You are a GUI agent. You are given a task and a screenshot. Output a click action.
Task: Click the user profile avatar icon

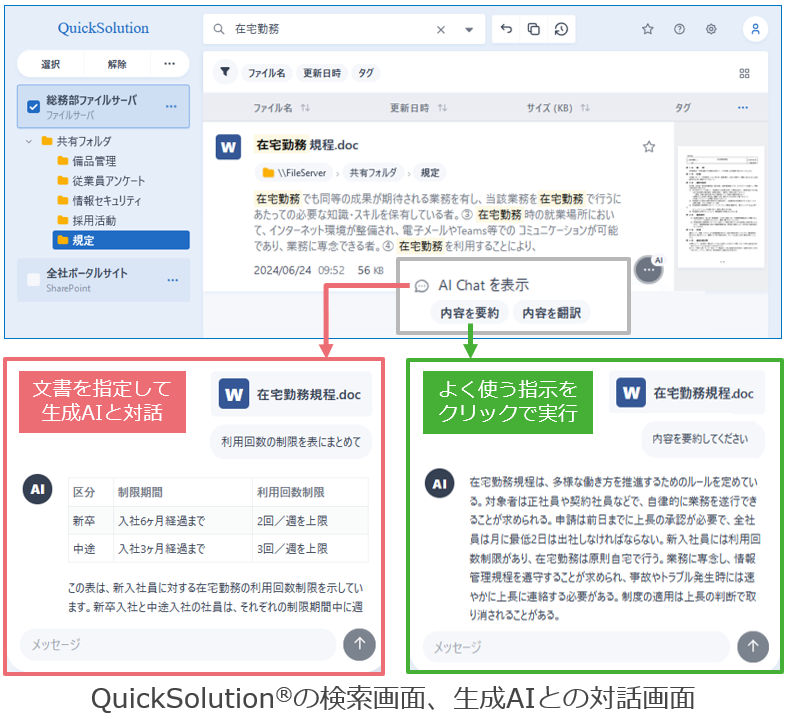click(755, 30)
